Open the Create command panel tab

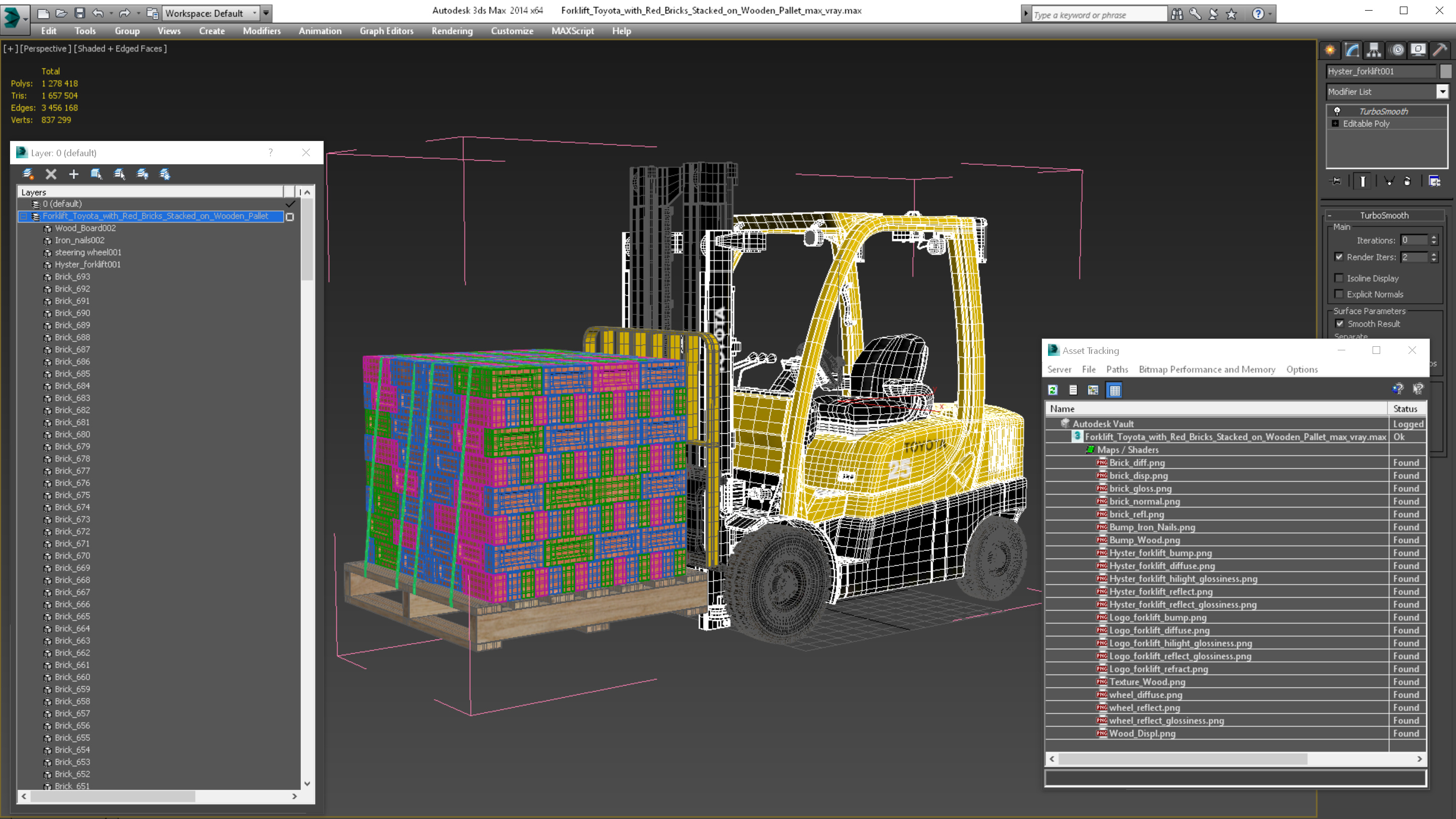point(1330,50)
